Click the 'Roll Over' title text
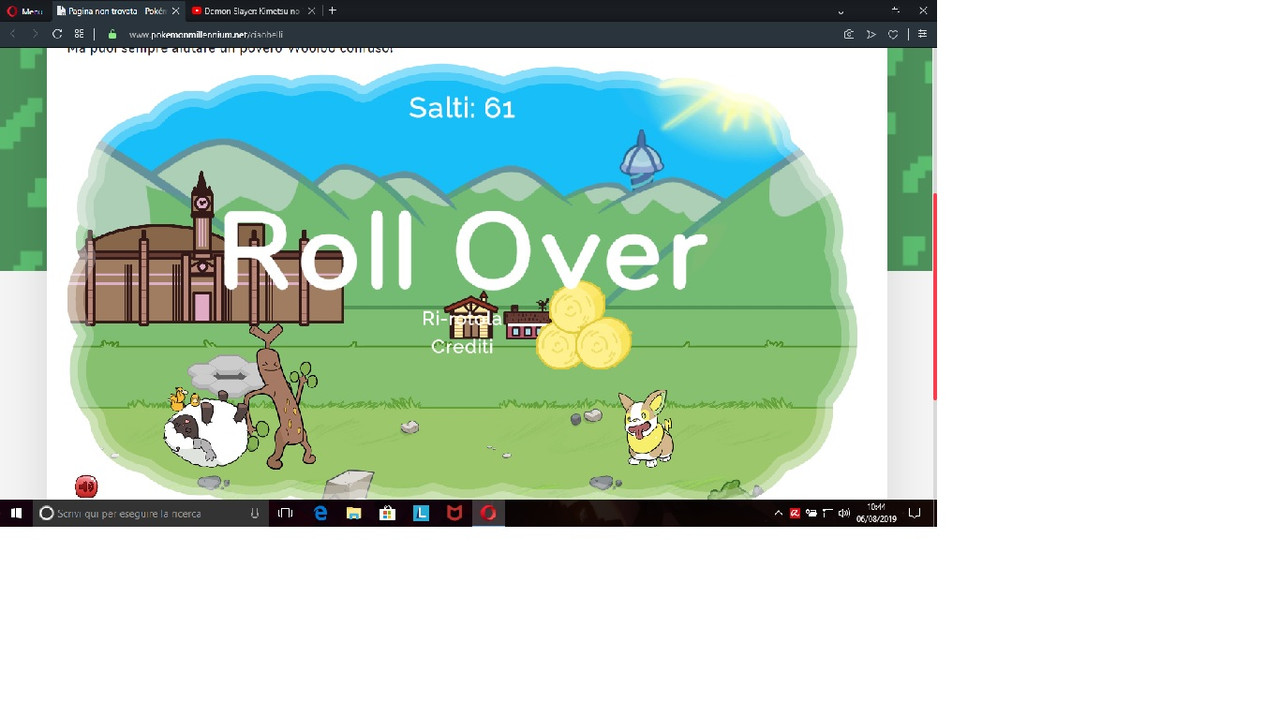Image resolution: width=1280 pixels, height=720 pixels. click(x=464, y=250)
